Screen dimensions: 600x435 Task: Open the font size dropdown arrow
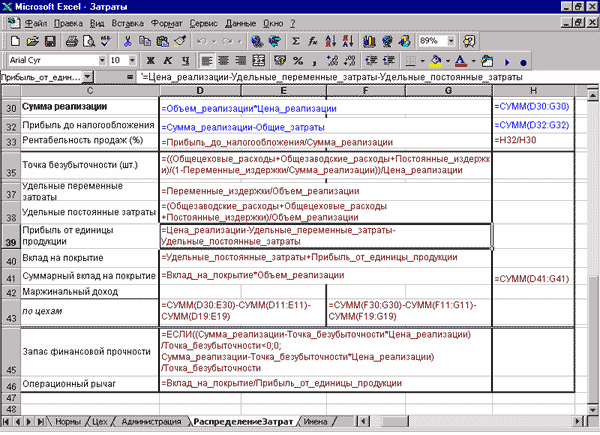point(132,60)
